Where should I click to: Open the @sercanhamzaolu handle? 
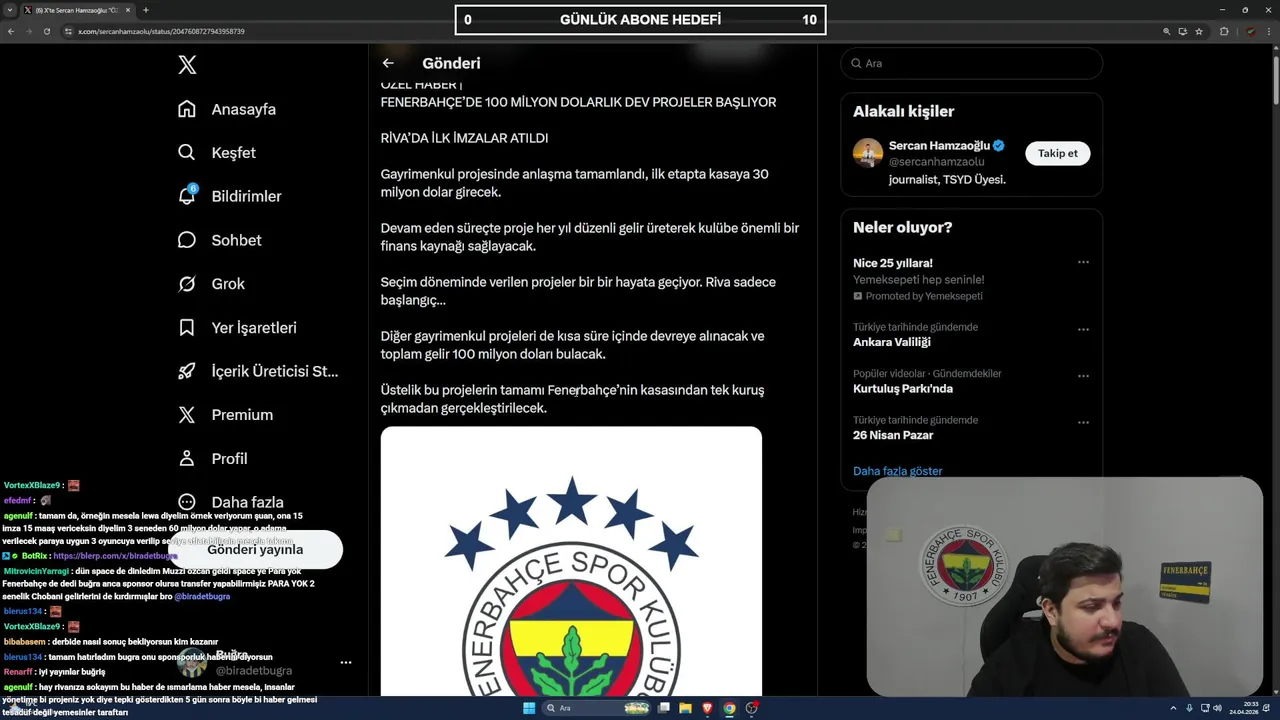point(937,162)
